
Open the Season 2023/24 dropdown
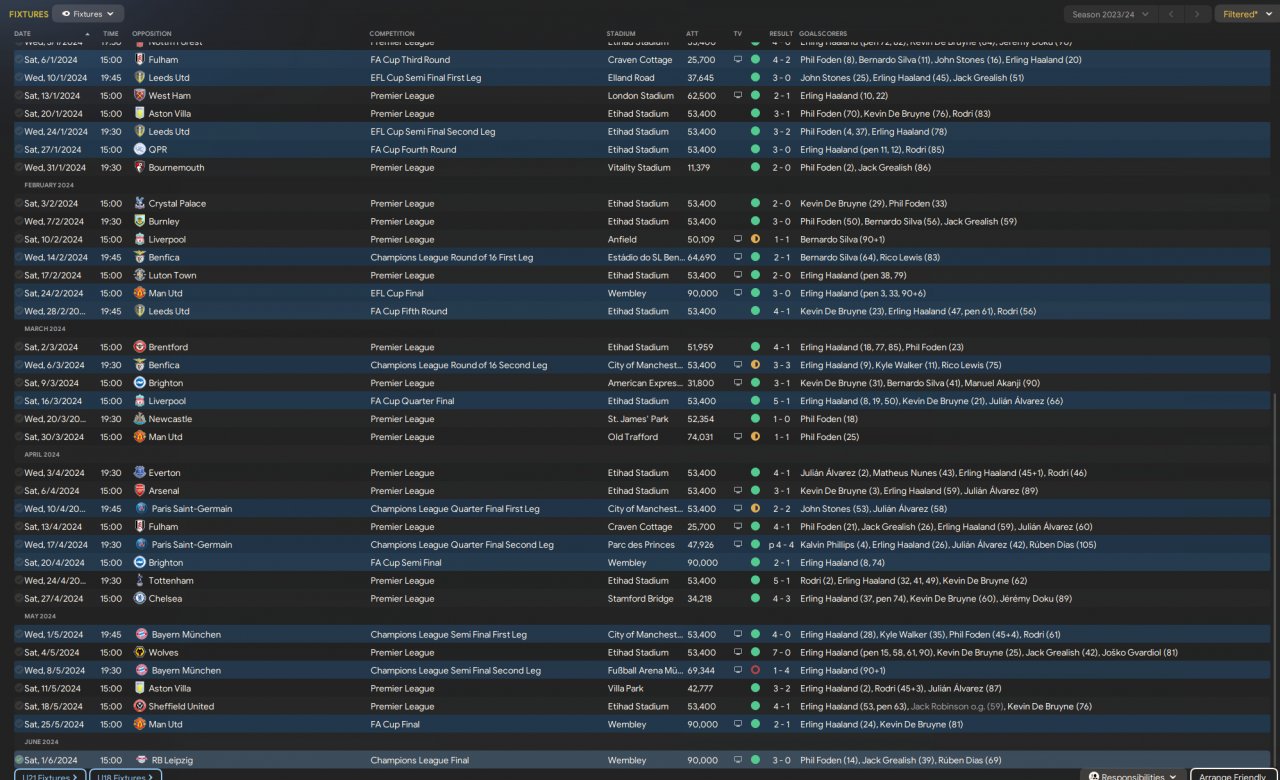(x=1110, y=14)
